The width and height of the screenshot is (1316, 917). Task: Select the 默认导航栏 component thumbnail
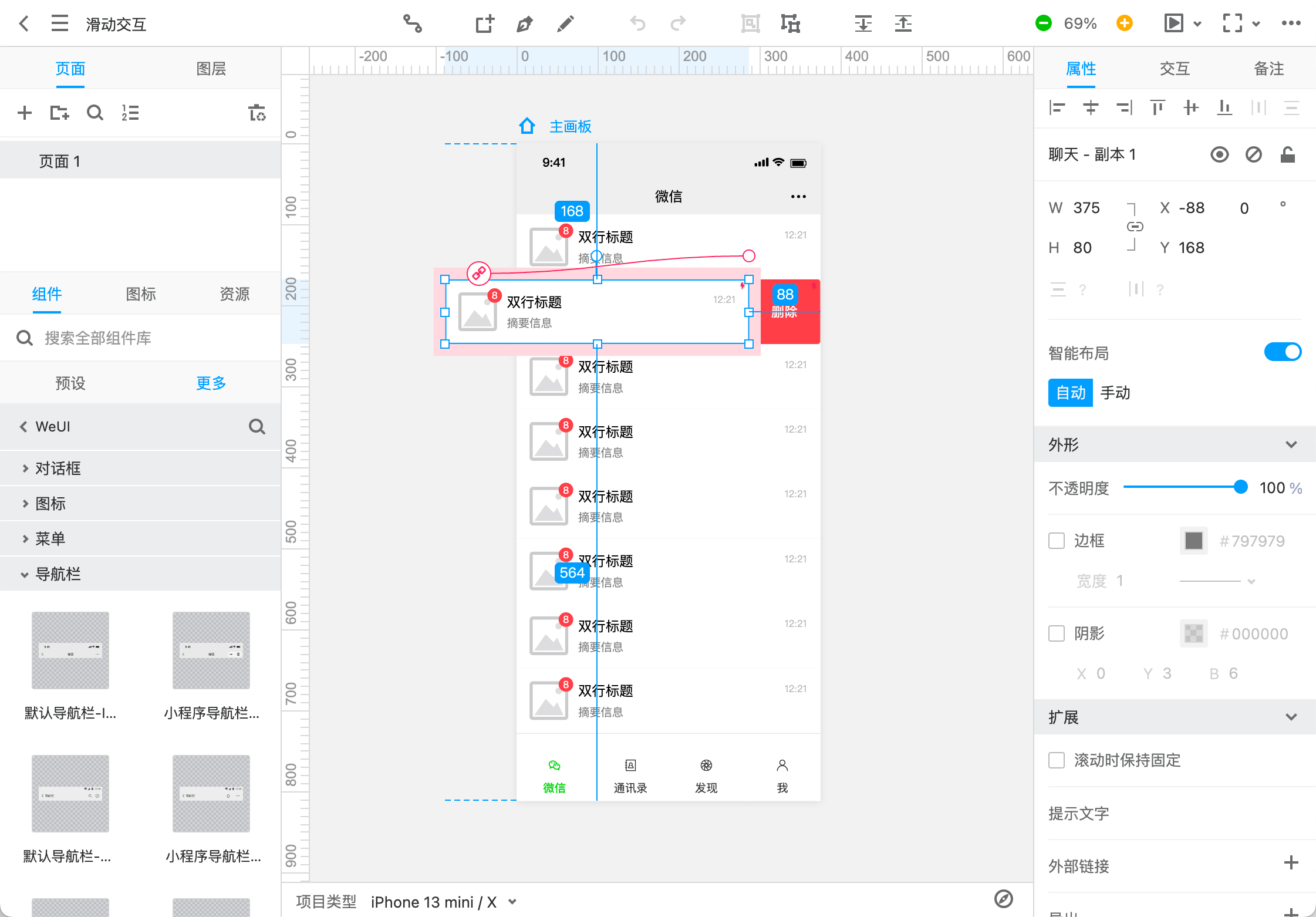coord(70,650)
